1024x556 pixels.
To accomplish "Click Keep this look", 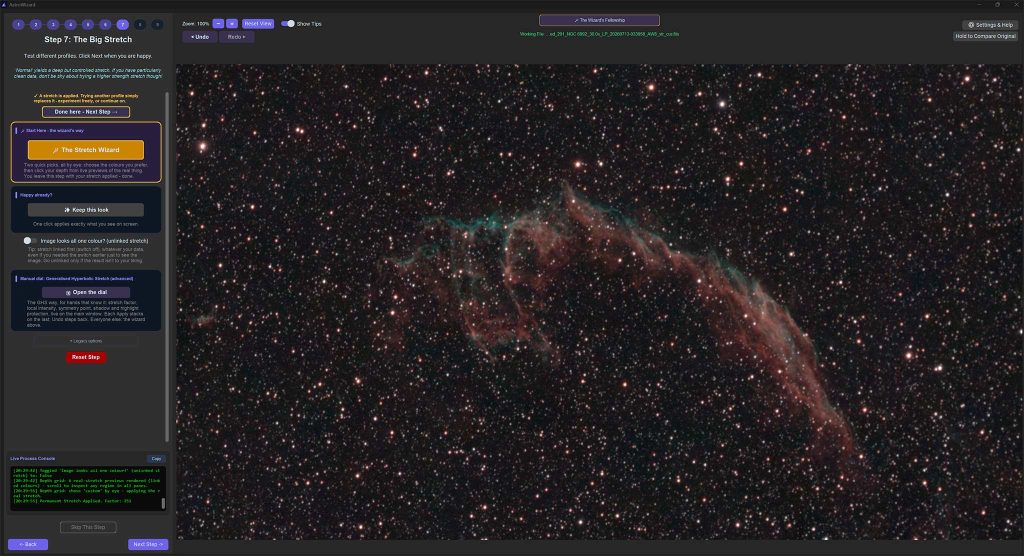I will coord(86,210).
